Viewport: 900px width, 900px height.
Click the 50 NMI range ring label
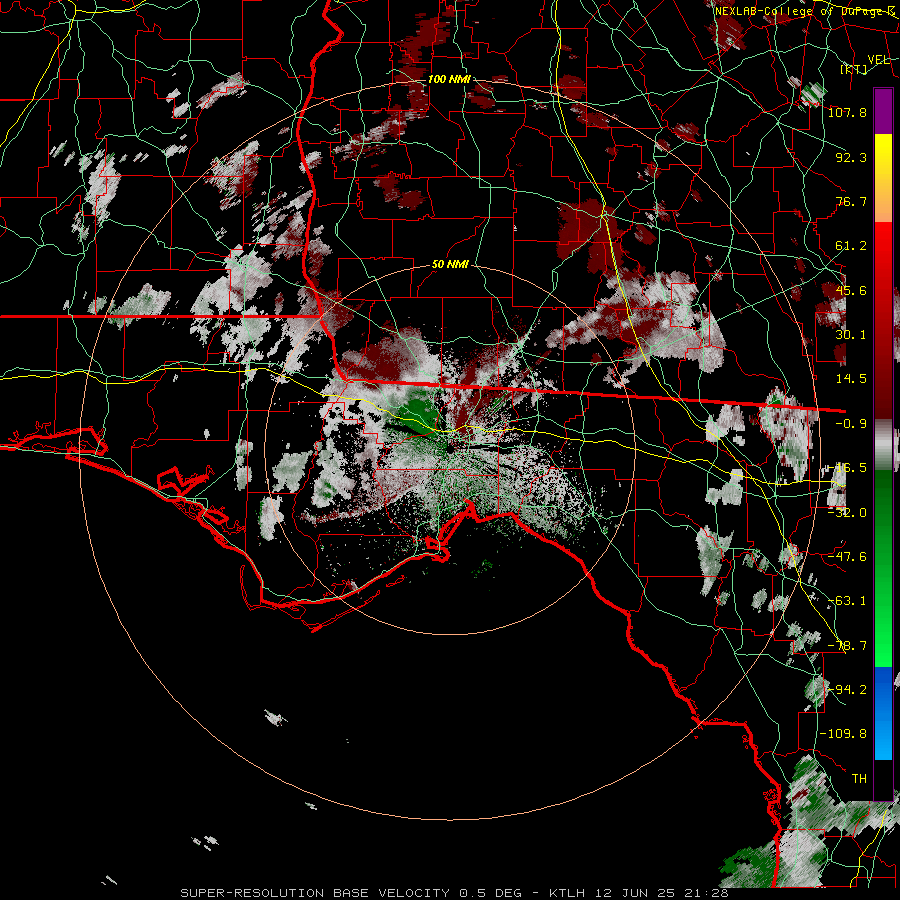(450, 265)
